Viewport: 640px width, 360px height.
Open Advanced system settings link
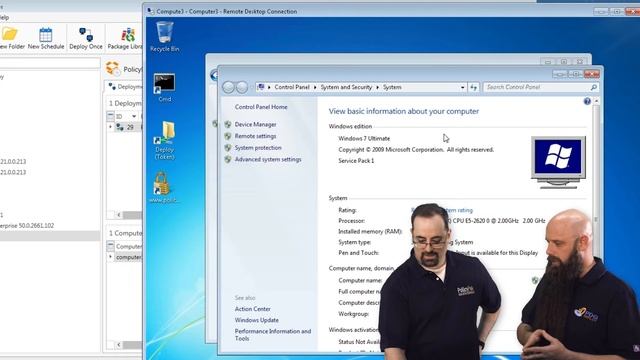pyautogui.click(x=268, y=160)
